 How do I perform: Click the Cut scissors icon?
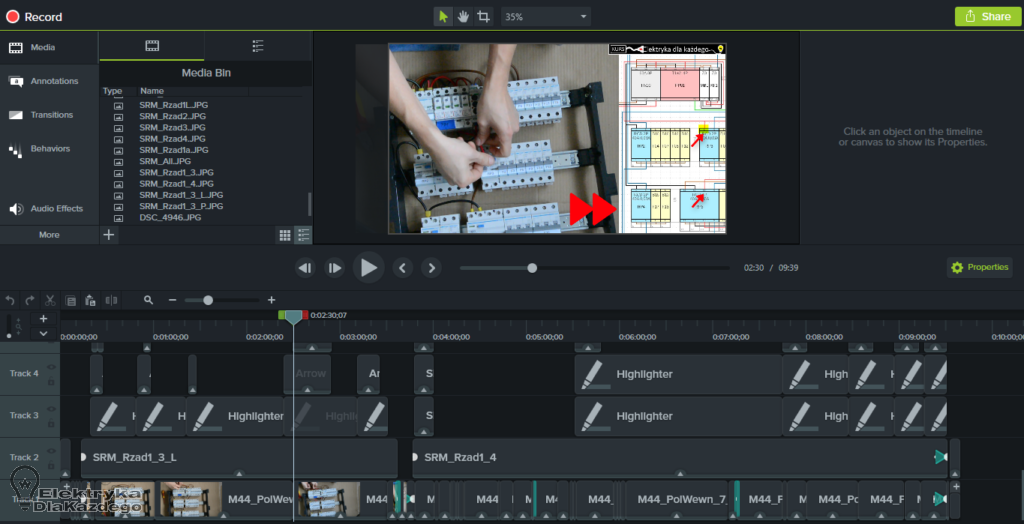tap(50, 300)
